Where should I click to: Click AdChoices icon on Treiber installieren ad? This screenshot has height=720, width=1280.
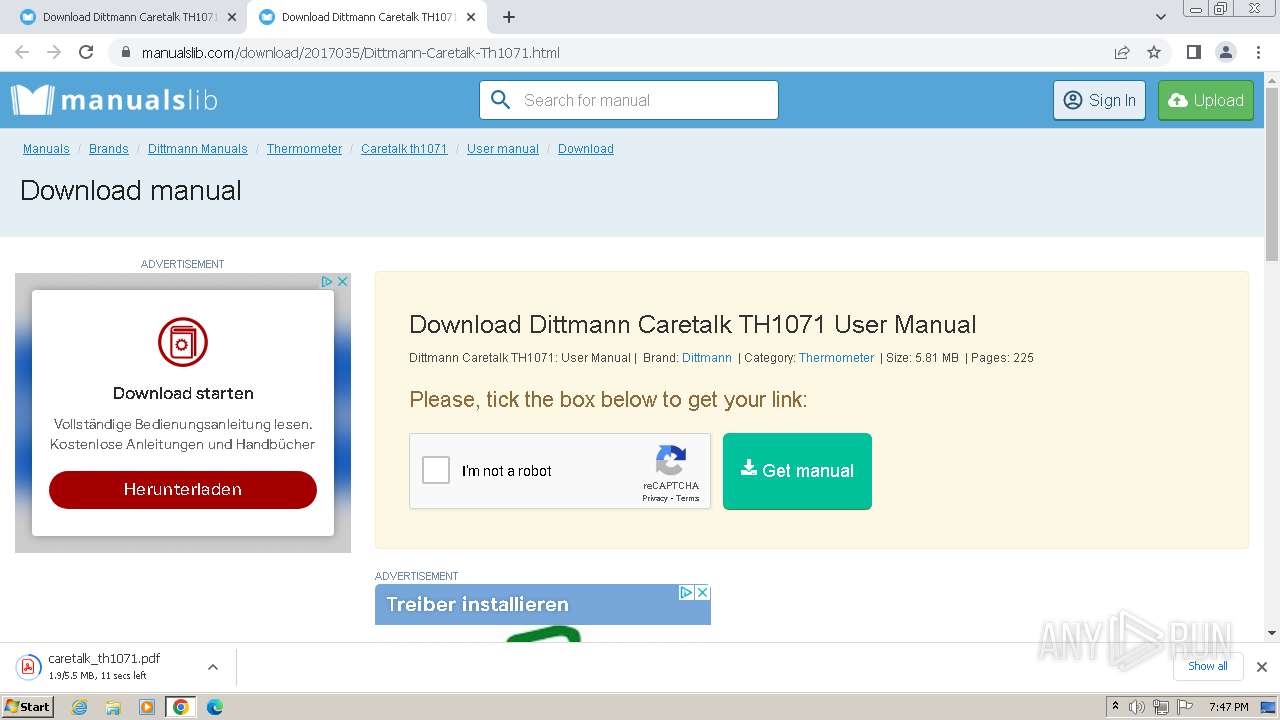(686, 592)
